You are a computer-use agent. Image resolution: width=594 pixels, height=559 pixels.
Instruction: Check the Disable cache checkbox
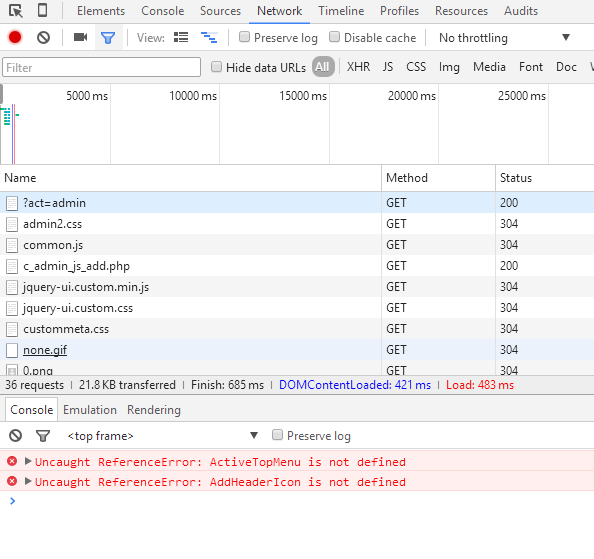tap(334, 37)
